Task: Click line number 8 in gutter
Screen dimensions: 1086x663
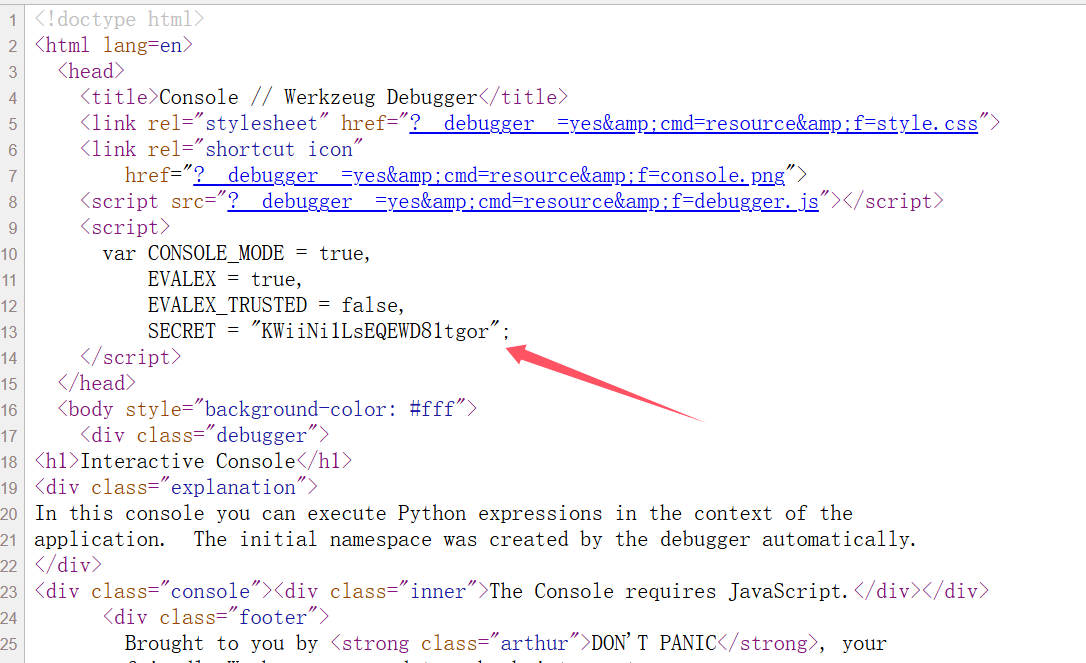Action: [12, 202]
